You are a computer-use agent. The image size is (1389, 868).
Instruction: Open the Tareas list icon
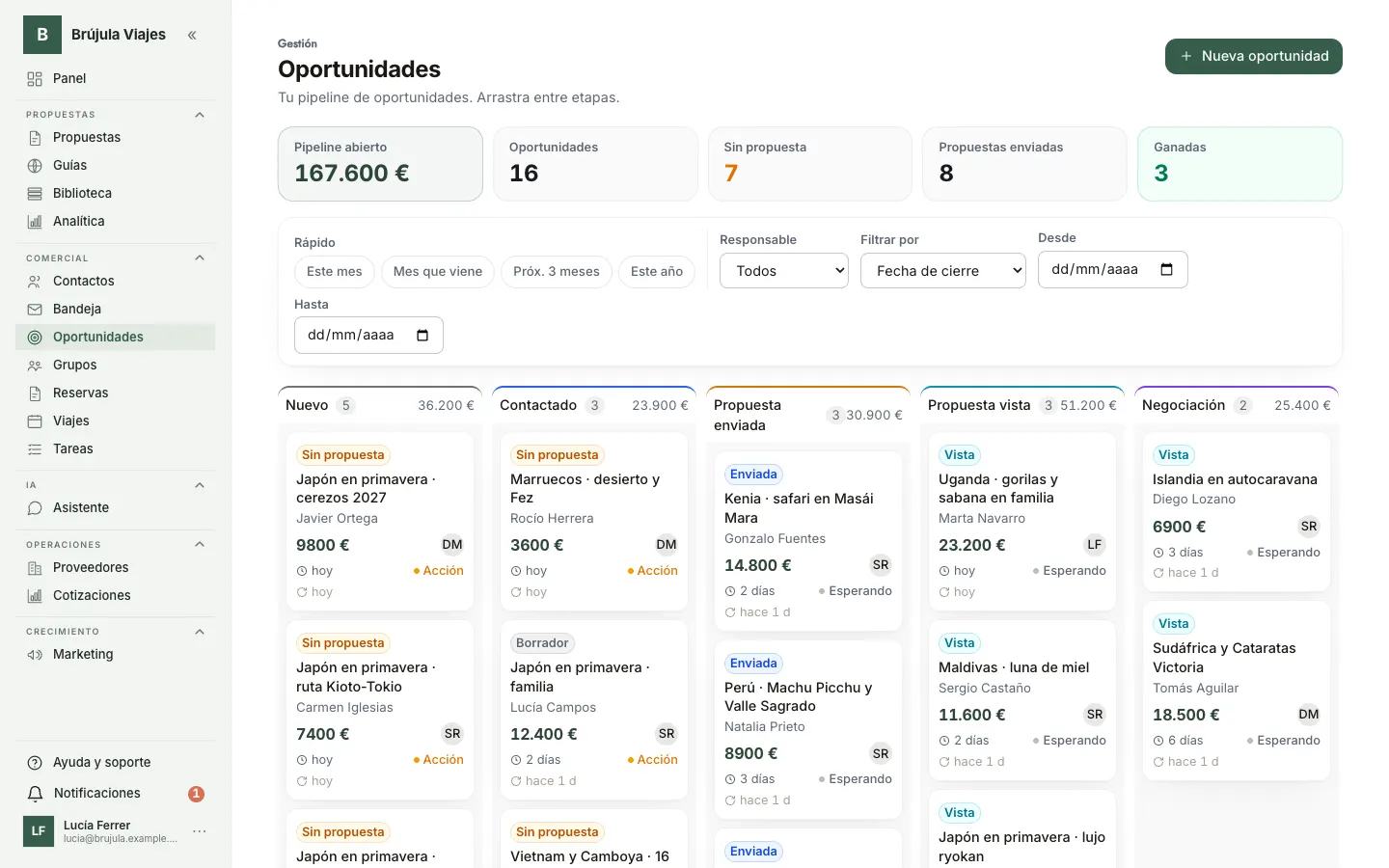35,449
